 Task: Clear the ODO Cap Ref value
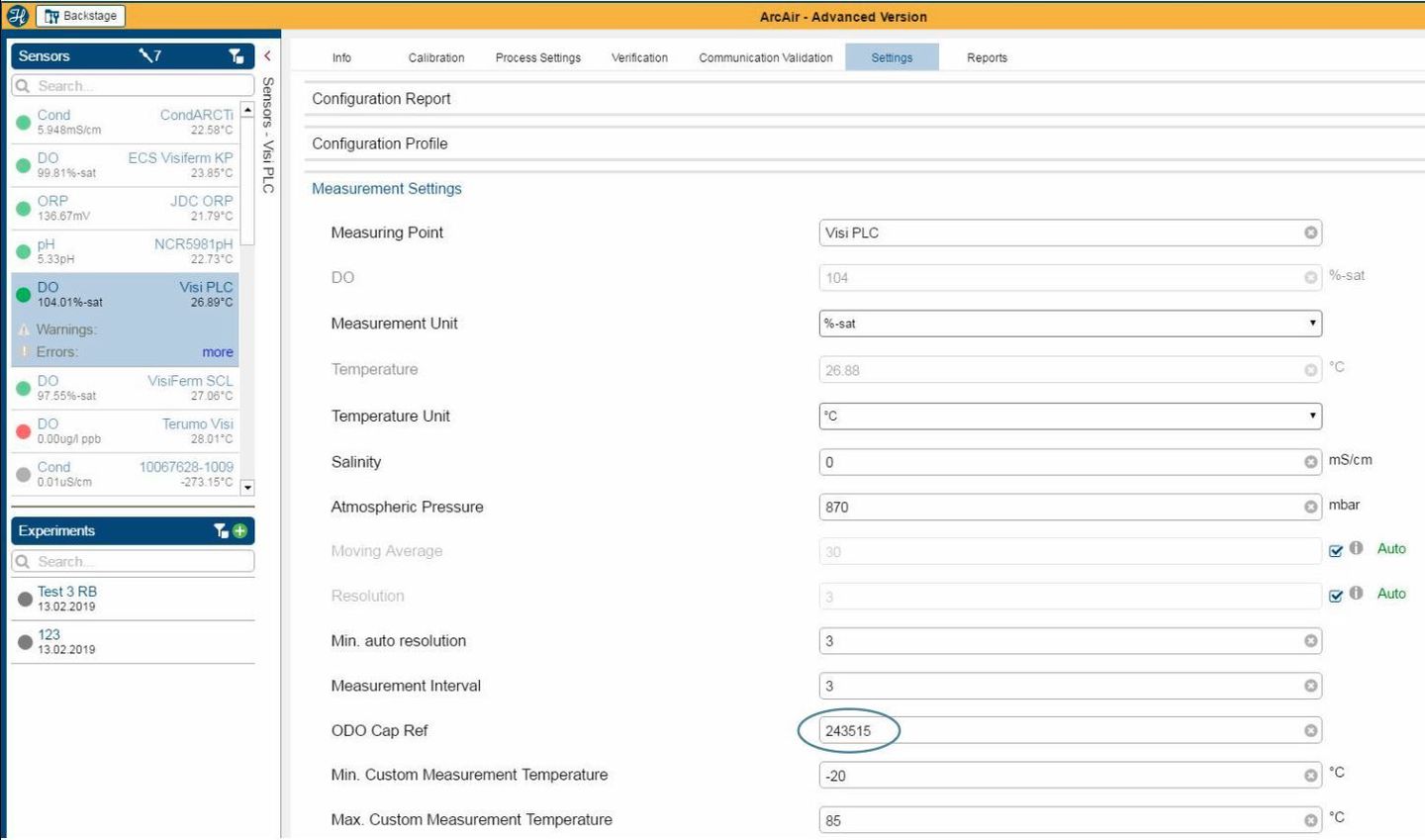click(x=1310, y=730)
